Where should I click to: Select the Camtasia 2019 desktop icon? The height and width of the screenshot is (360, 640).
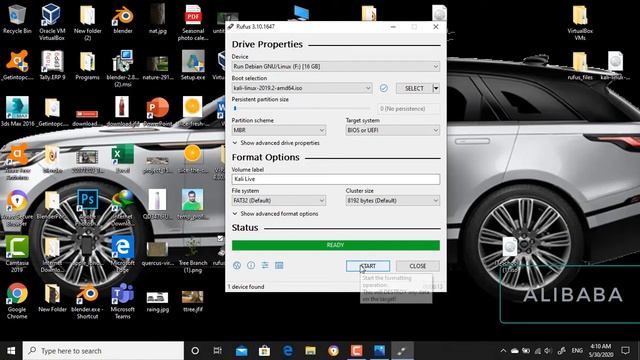point(17,254)
